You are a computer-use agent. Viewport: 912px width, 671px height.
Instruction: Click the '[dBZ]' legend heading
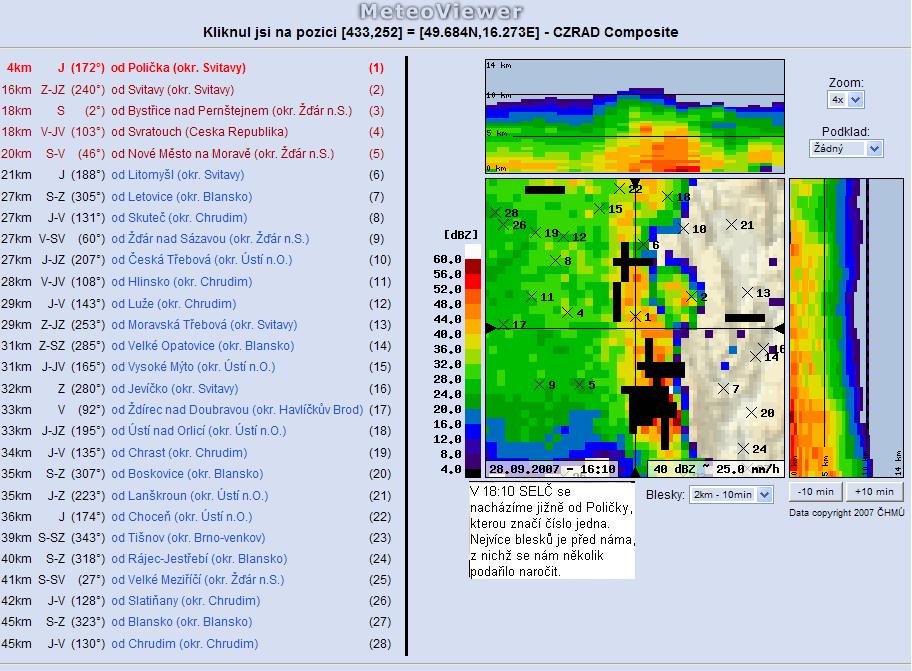coord(461,234)
